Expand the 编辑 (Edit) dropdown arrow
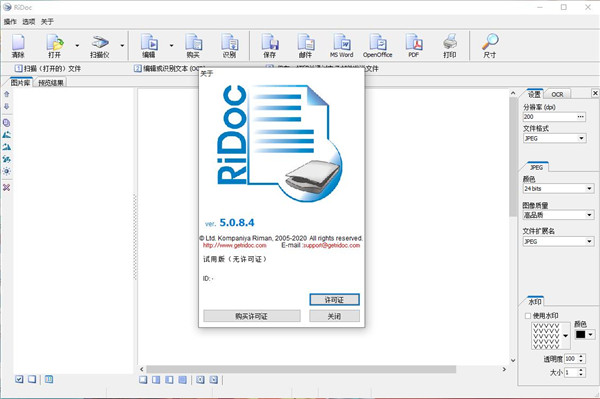The width and height of the screenshot is (600, 399). pyautogui.click(x=171, y=46)
